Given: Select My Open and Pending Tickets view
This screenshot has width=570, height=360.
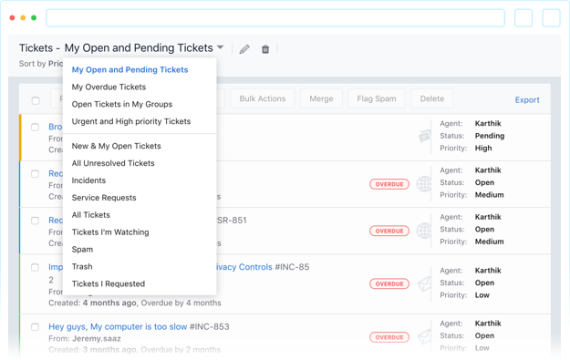Looking at the screenshot, I should (x=130, y=70).
